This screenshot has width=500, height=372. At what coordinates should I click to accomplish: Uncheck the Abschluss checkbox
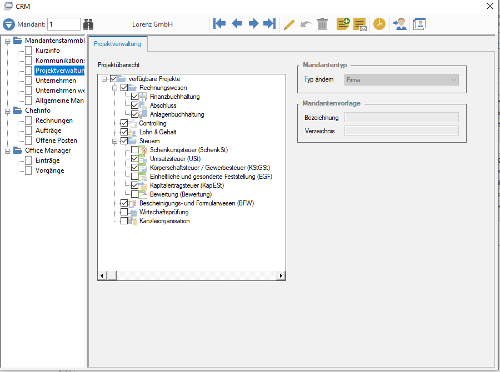135,105
